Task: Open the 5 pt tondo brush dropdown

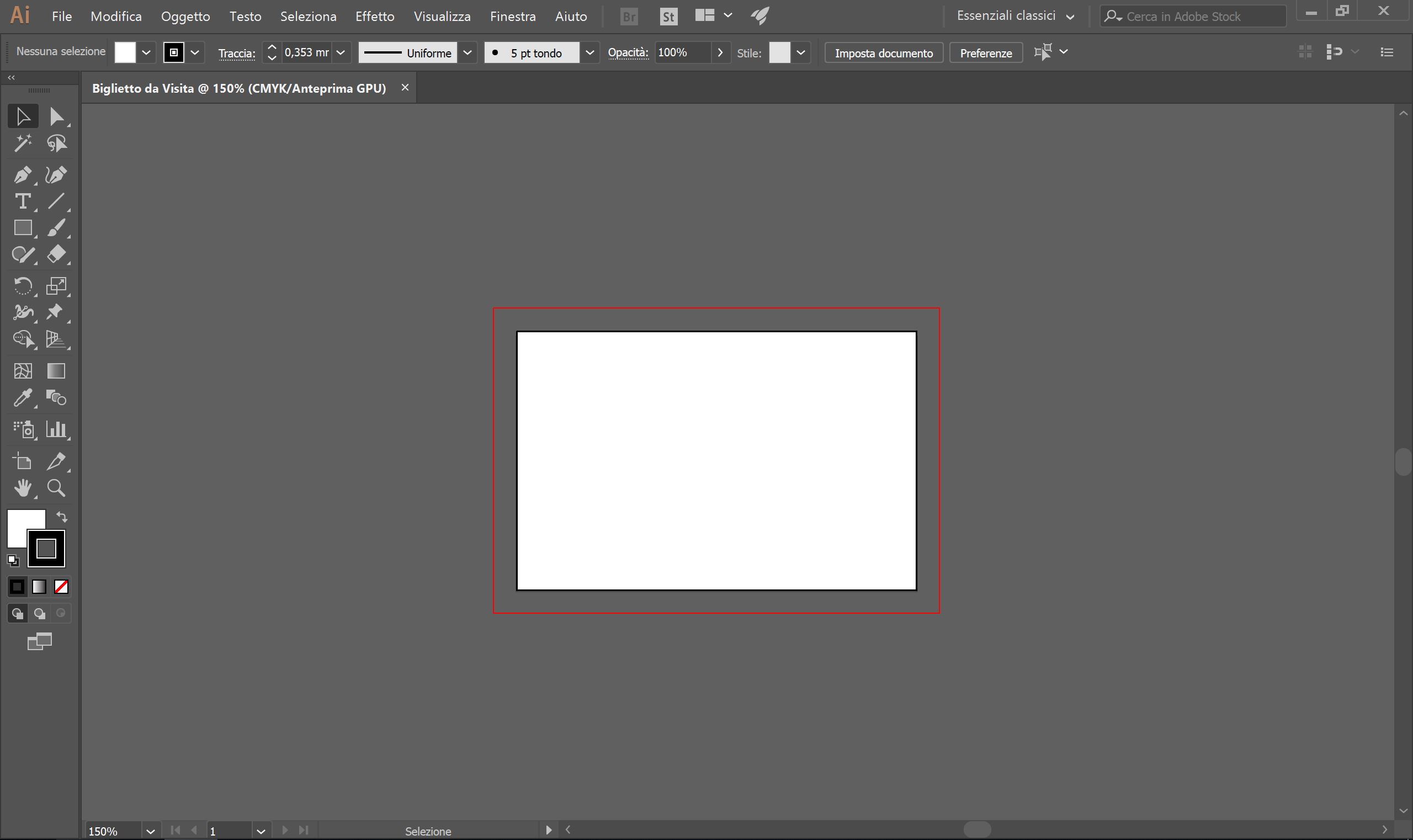Action: pos(589,52)
